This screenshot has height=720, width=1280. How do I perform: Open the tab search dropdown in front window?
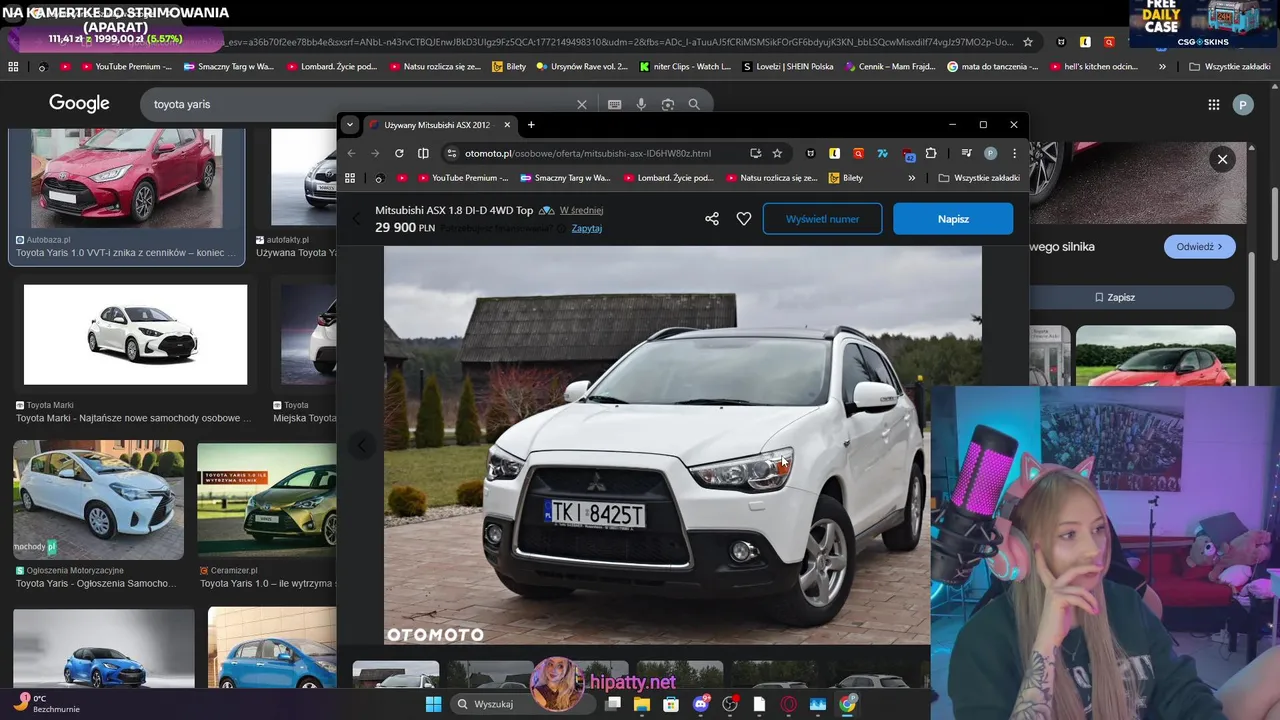click(349, 125)
